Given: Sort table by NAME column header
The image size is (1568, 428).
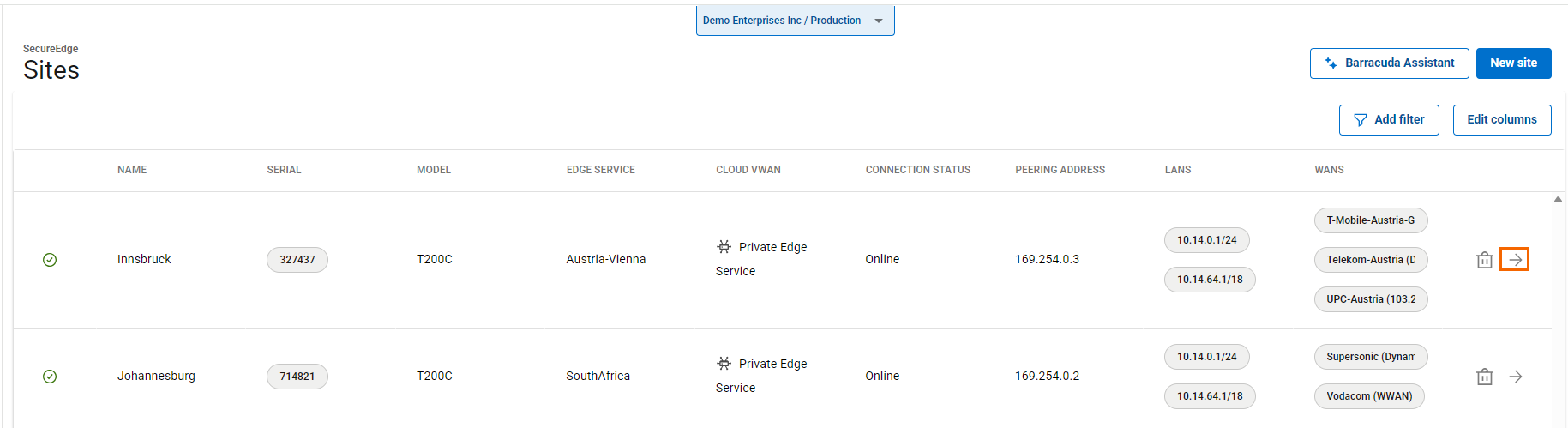Looking at the screenshot, I should [132, 170].
